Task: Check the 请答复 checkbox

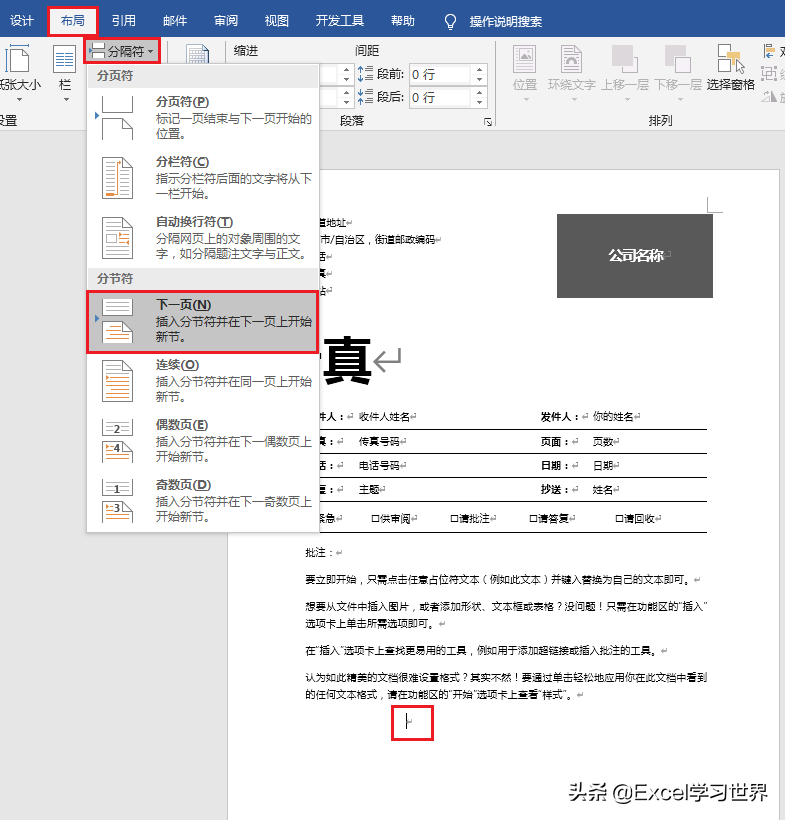Action: (x=533, y=518)
